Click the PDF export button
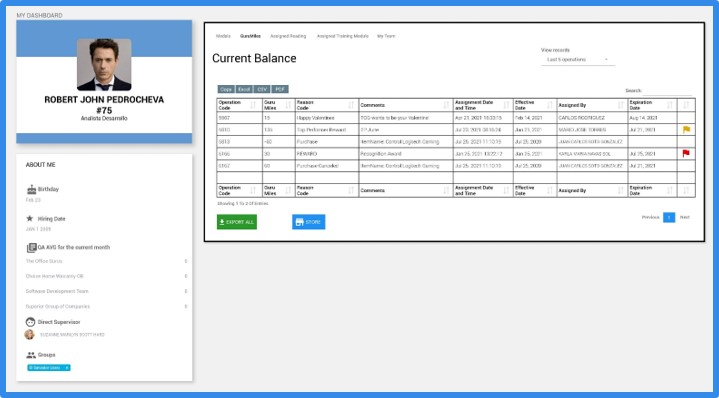Screen dimensions: 719x398 point(280,89)
